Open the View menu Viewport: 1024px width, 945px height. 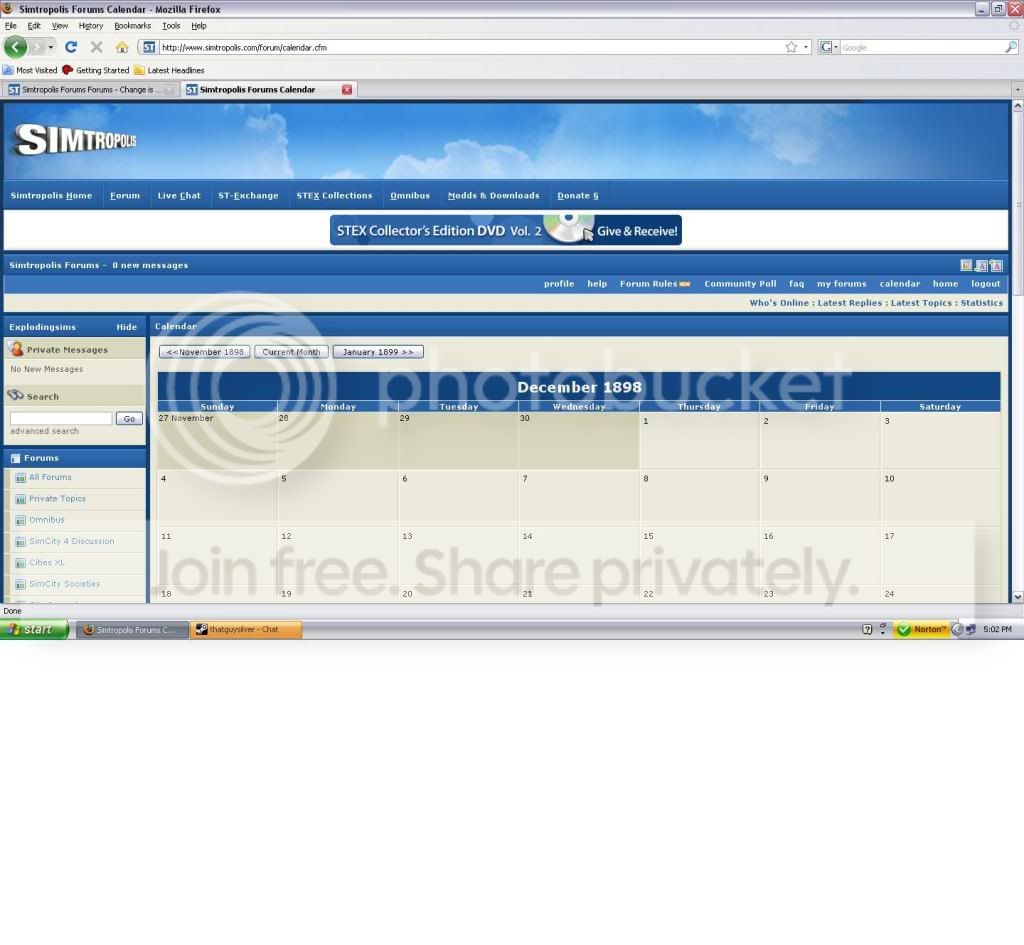pos(59,26)
